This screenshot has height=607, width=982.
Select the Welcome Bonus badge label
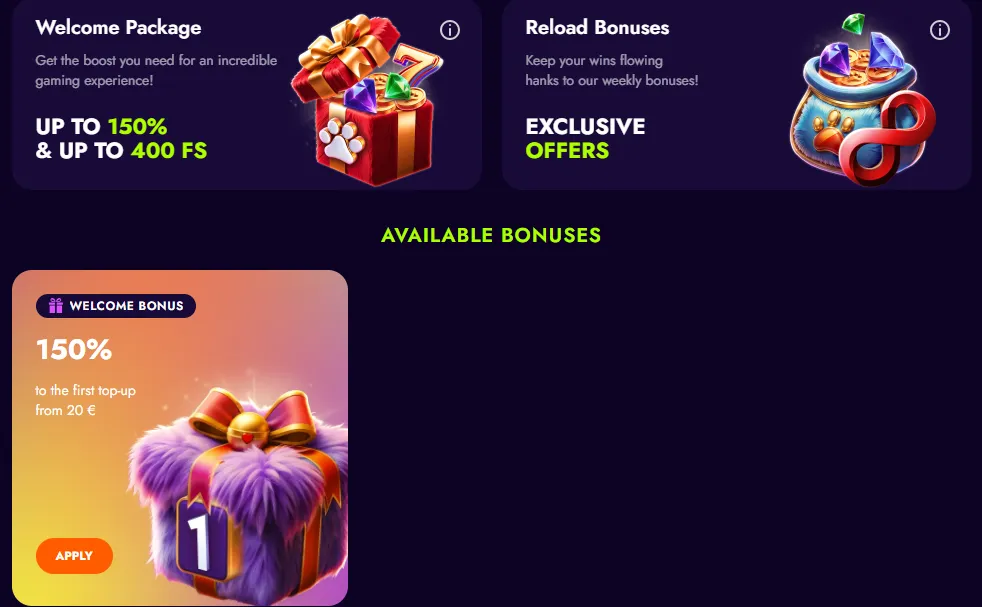point(116,306)
